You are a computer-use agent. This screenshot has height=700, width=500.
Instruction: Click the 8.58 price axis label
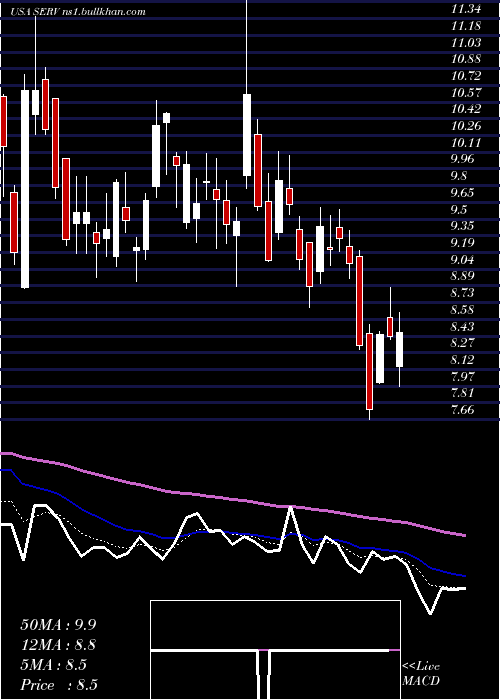click(x=463, y=309)
